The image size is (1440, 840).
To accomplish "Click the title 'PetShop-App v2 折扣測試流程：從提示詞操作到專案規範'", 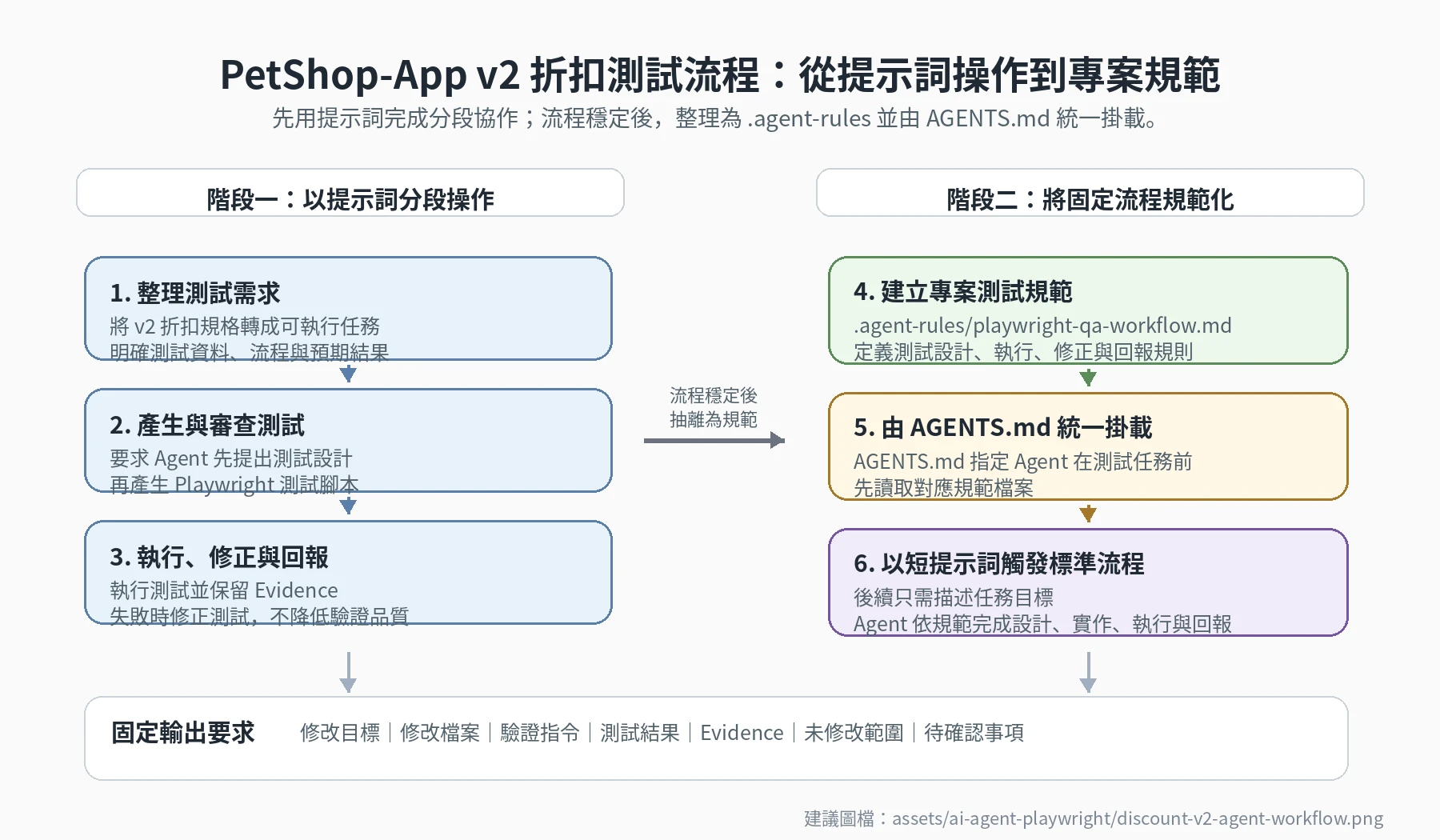I will (x=720, y=74).
